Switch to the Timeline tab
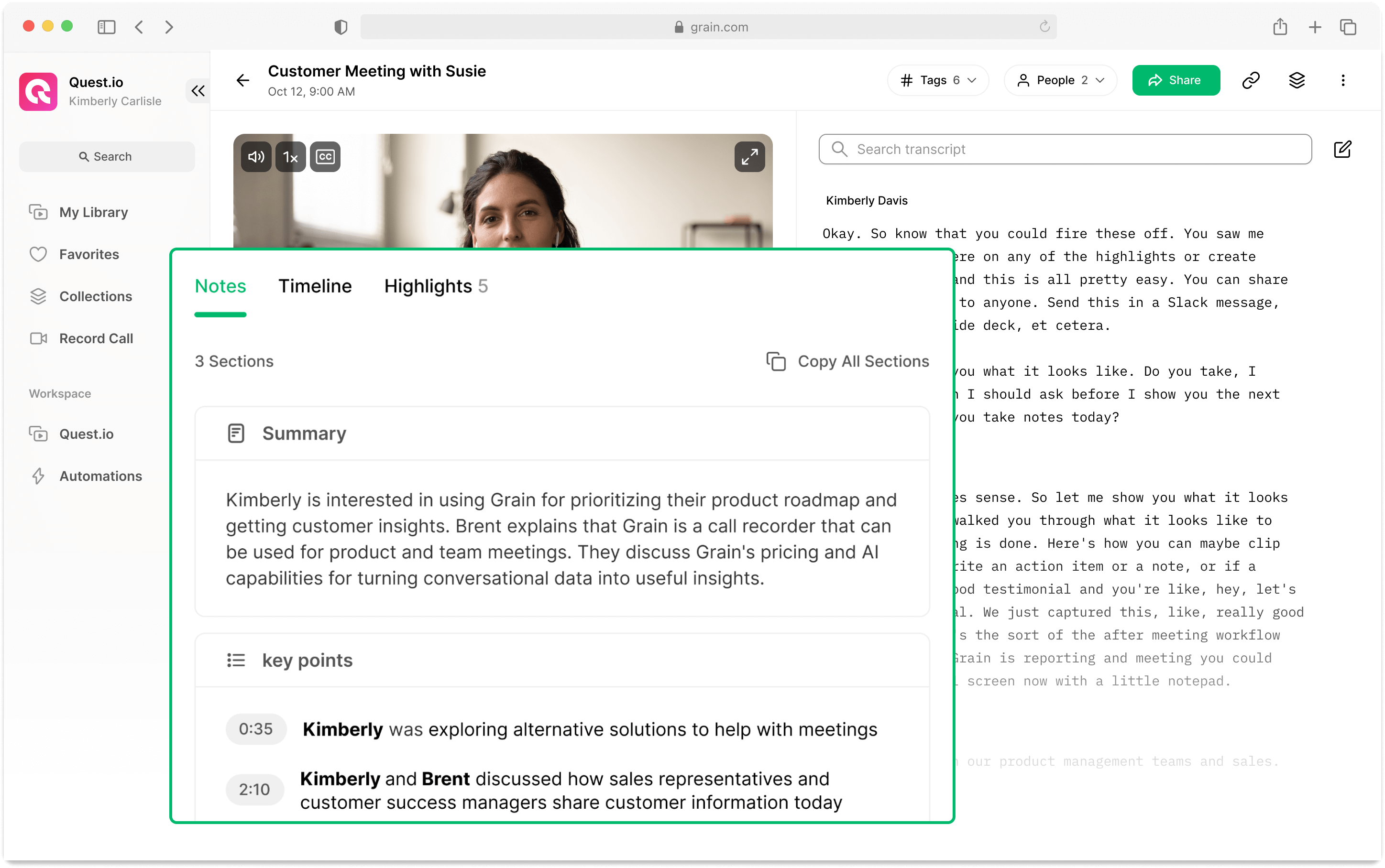 (x=315, y=286)
